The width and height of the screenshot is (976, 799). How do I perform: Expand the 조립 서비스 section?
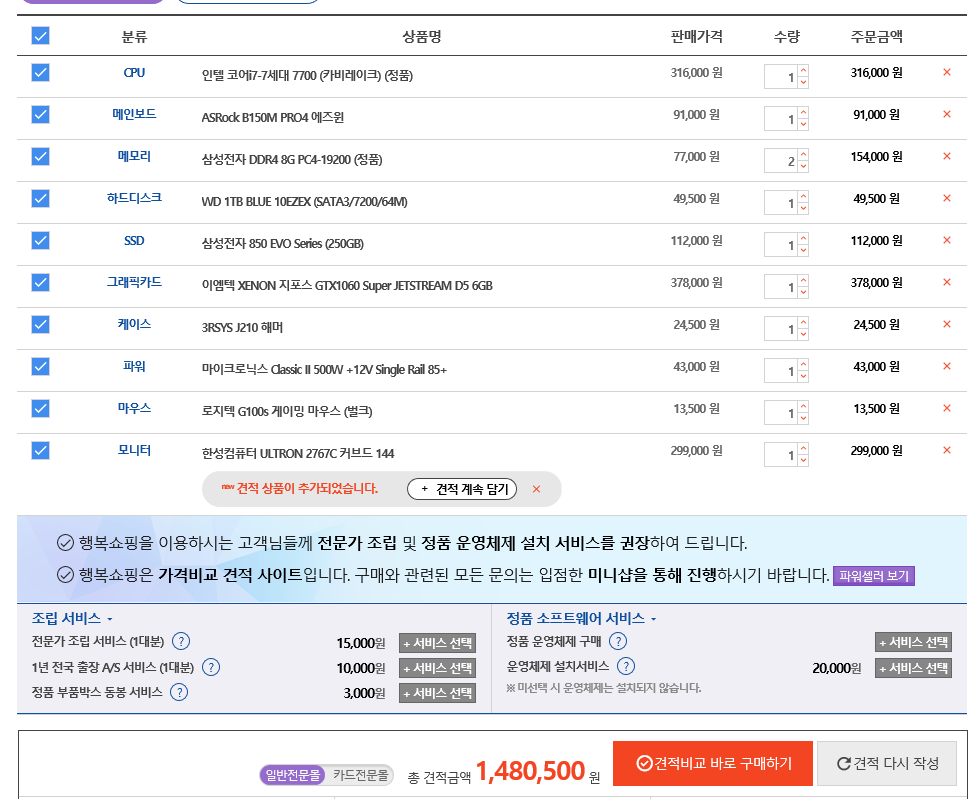tap(72, 619)
